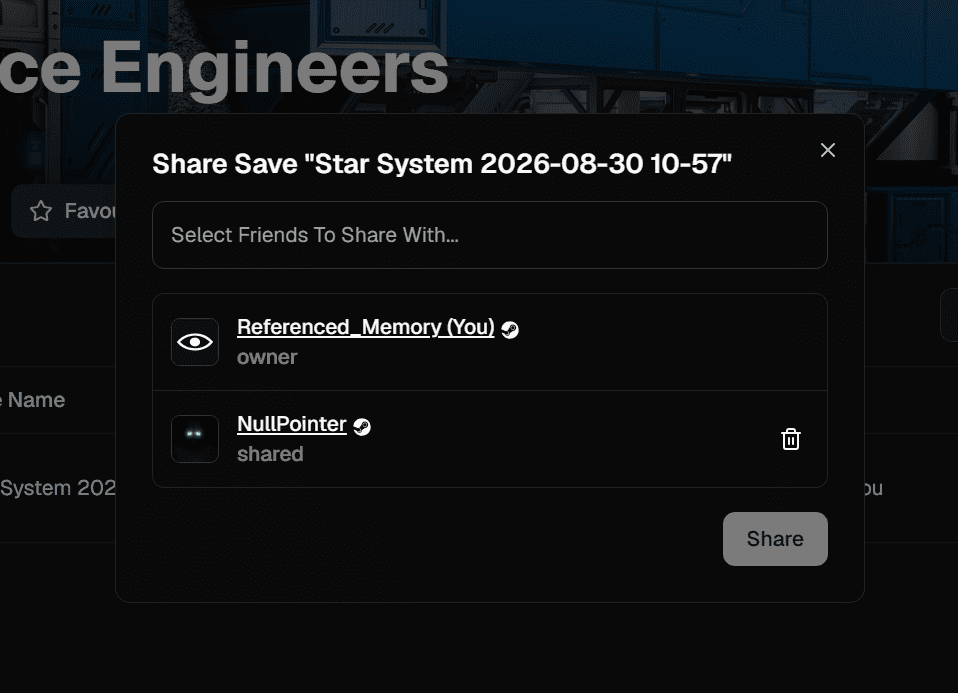The height and width of the screenshot is (693, 958).
Task: Confirm sharing with the Share button
Action: pyautogui.click(x=775, y=538)
